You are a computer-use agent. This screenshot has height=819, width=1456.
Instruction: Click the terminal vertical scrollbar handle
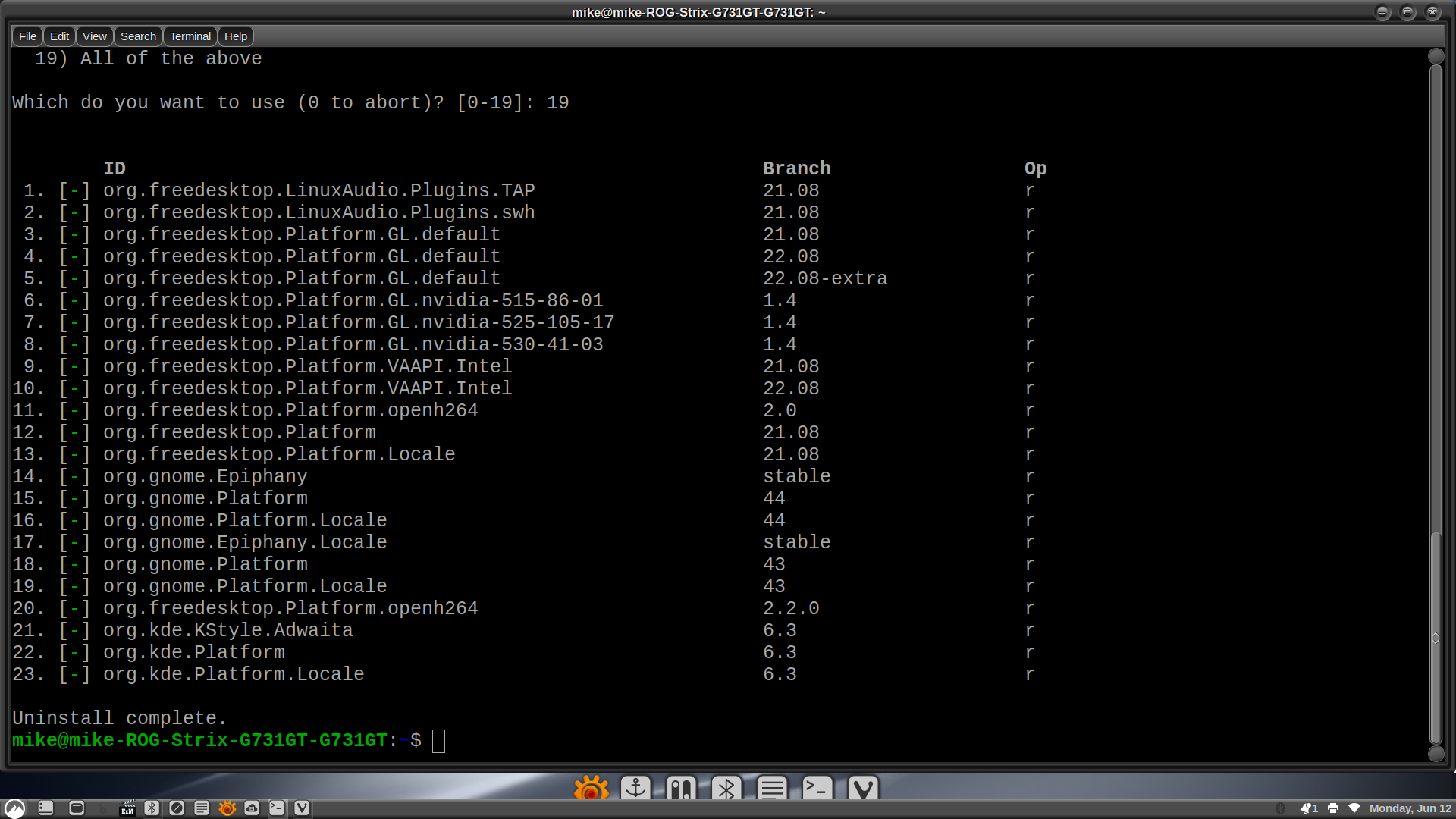click(x=1436, y=637)
